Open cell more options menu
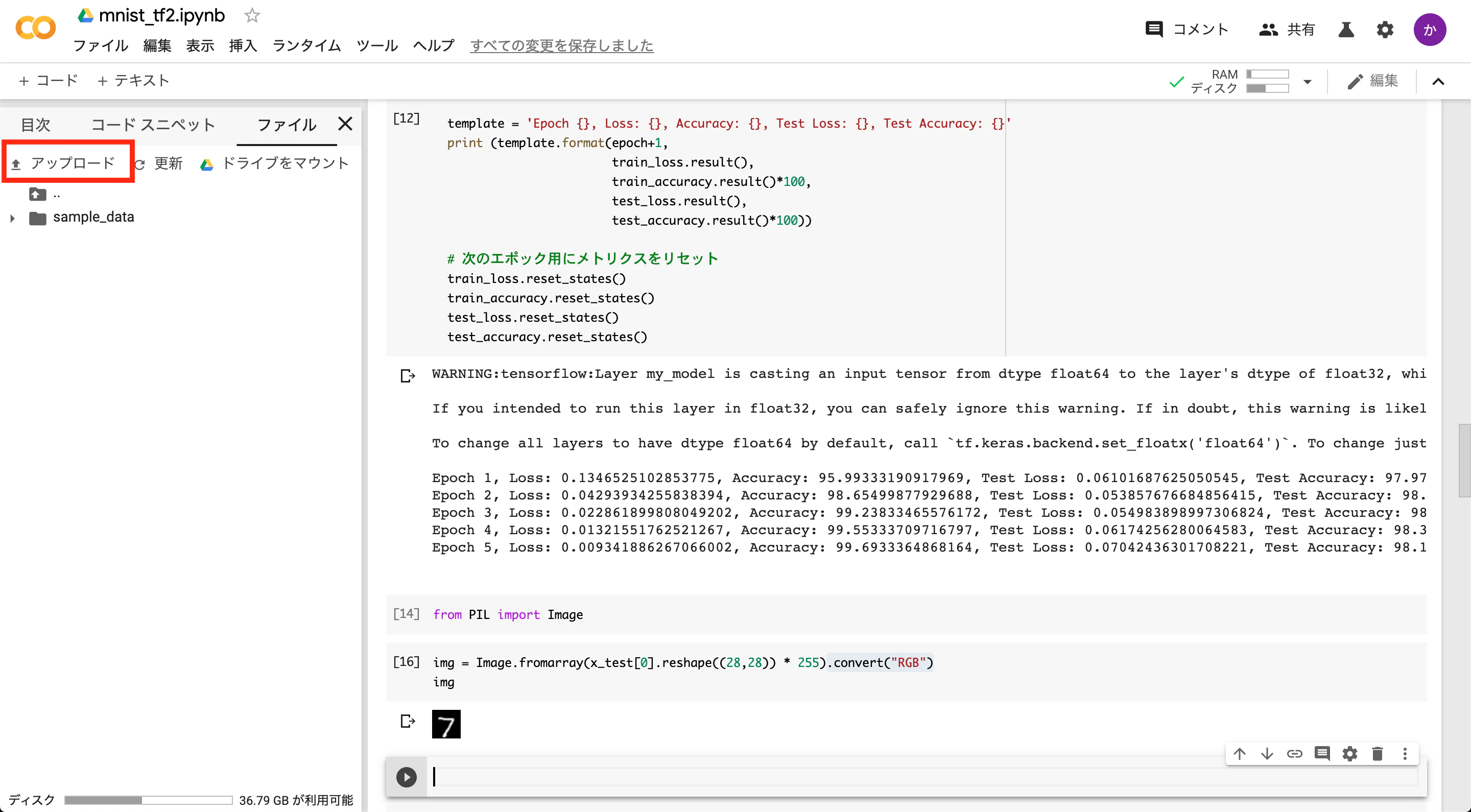This screenshot has width=1471, height=812. [x=1405, y=753]
